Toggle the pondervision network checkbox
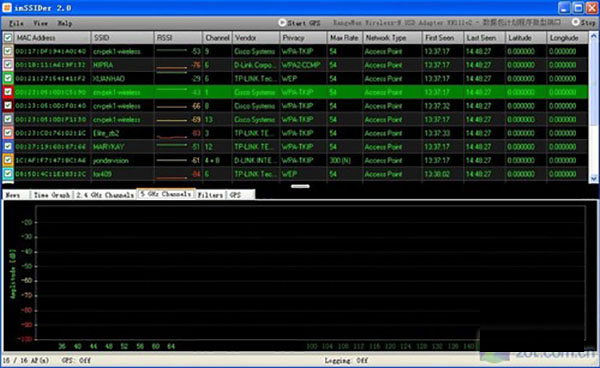 click(8, 160)
